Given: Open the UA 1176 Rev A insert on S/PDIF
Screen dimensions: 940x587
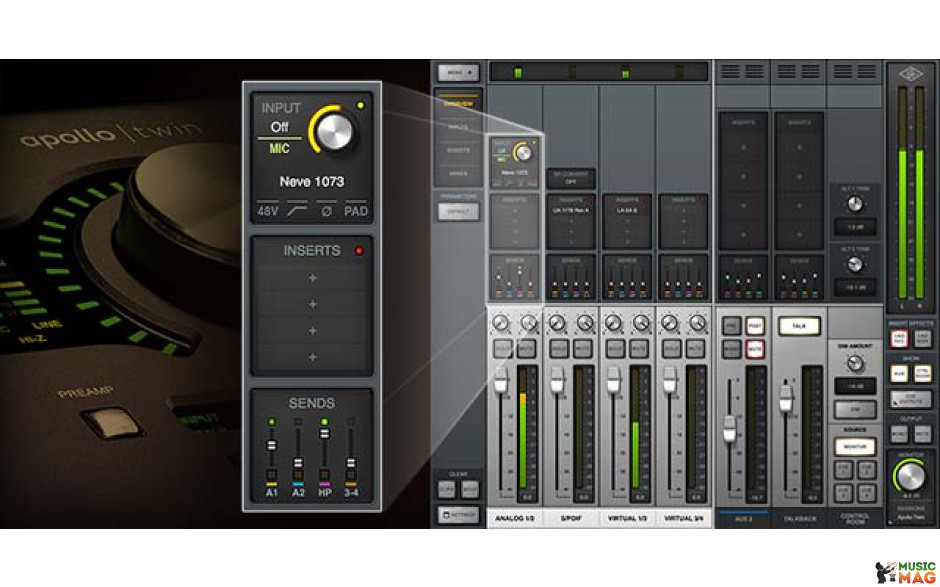Looking at the screenshot, I should tap(570, 210).
